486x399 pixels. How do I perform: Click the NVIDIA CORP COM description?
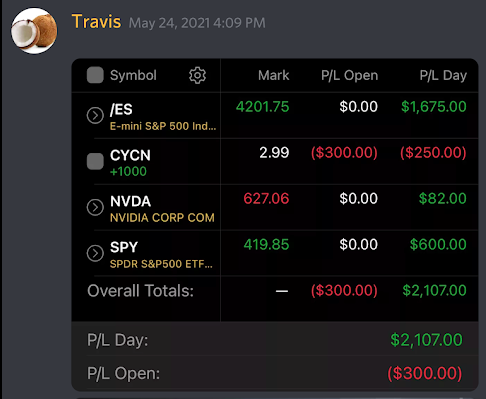click(x=162, y=218)
